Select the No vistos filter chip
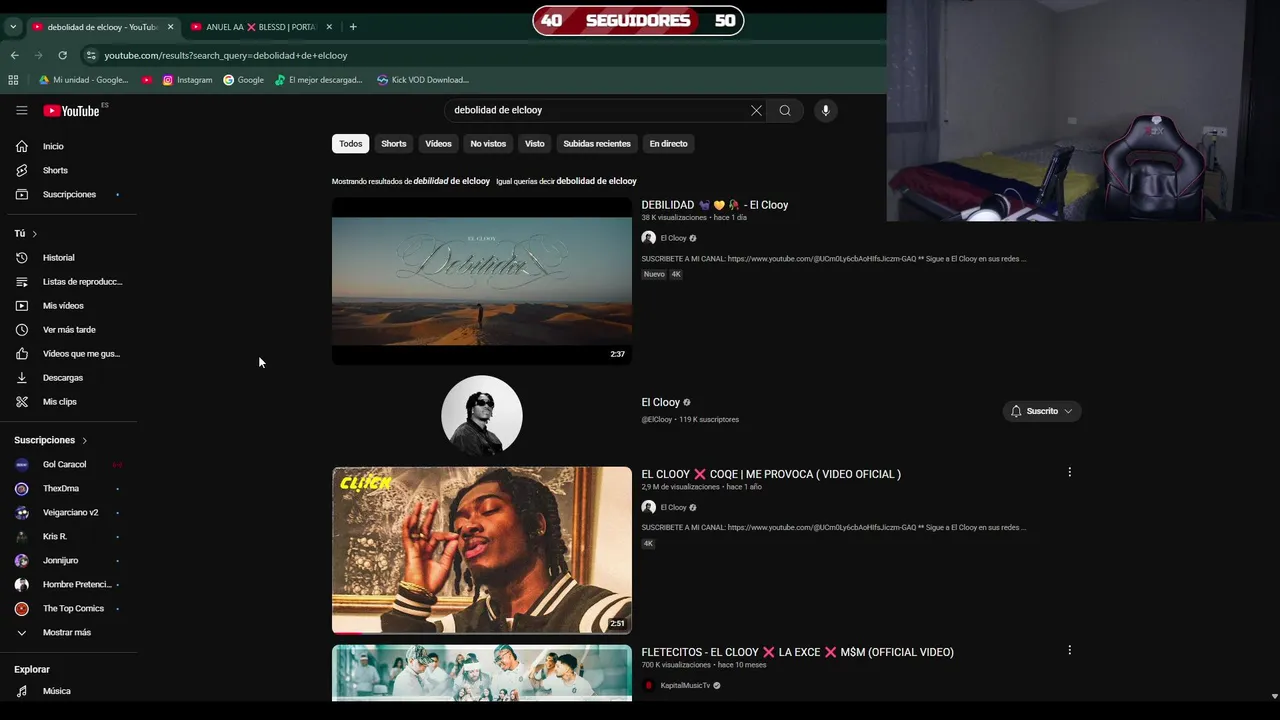Viewport: 1280px width, 720px height. point(488,144)
